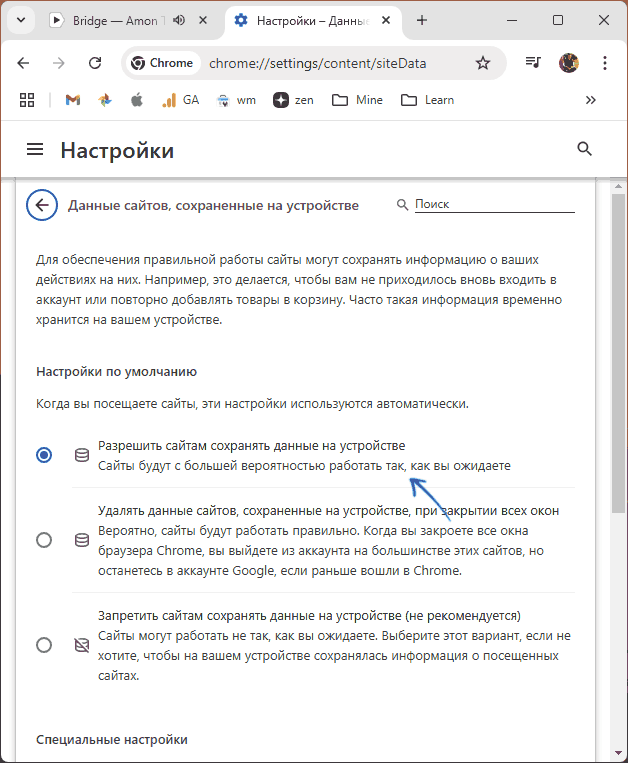
Task: Show more bookmarks with double chevron
Action: pyautogui.click(x=591, y=100)
